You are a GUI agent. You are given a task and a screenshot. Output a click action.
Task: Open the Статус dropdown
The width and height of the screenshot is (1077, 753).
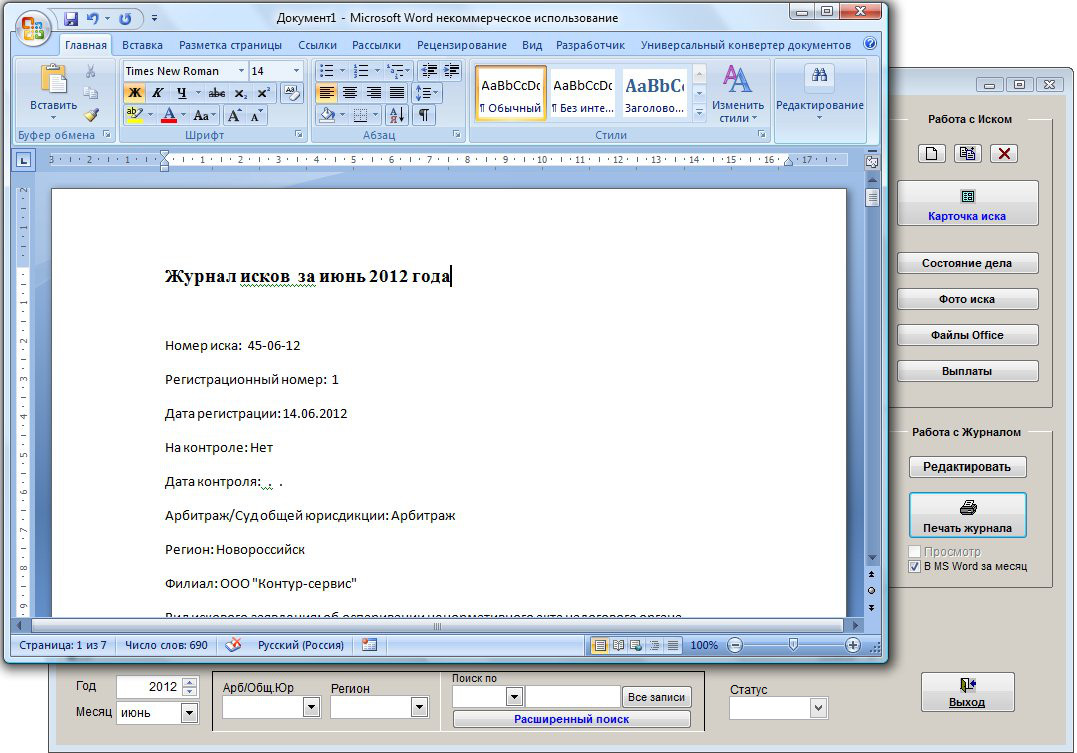pyautogui.click(x=817, y=708)
